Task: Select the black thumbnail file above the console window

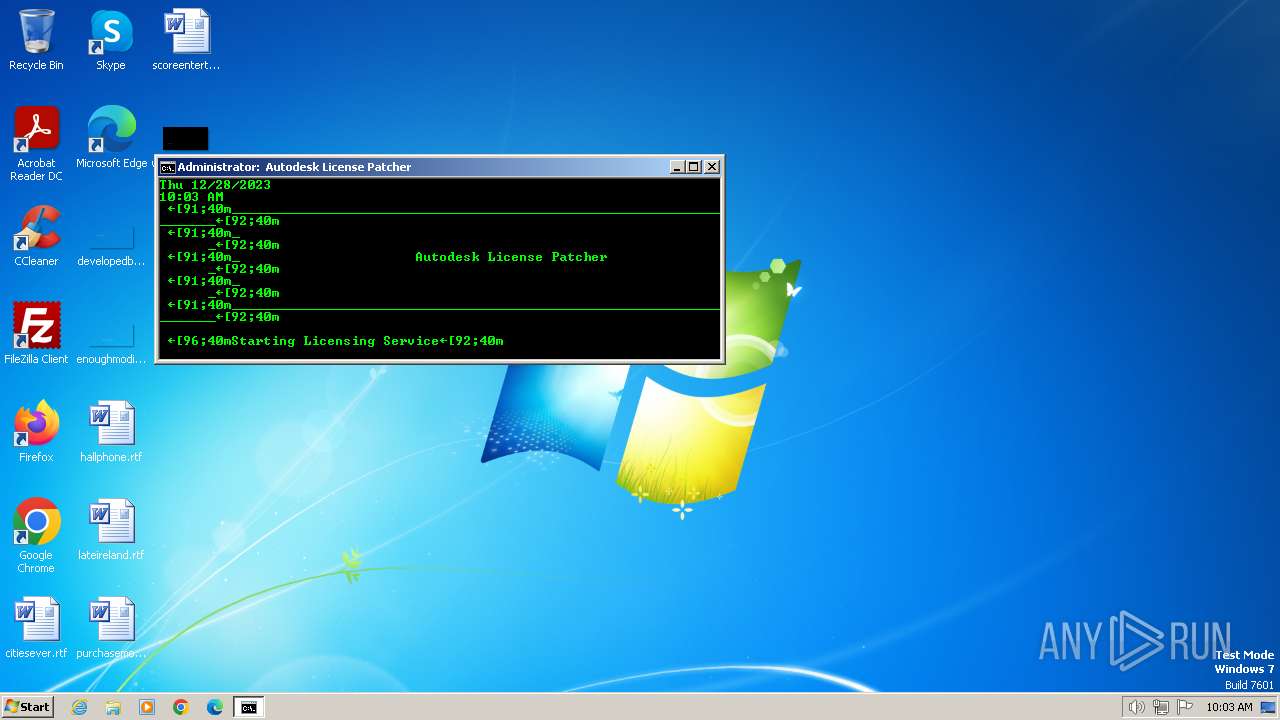Action: coord(186,138)
